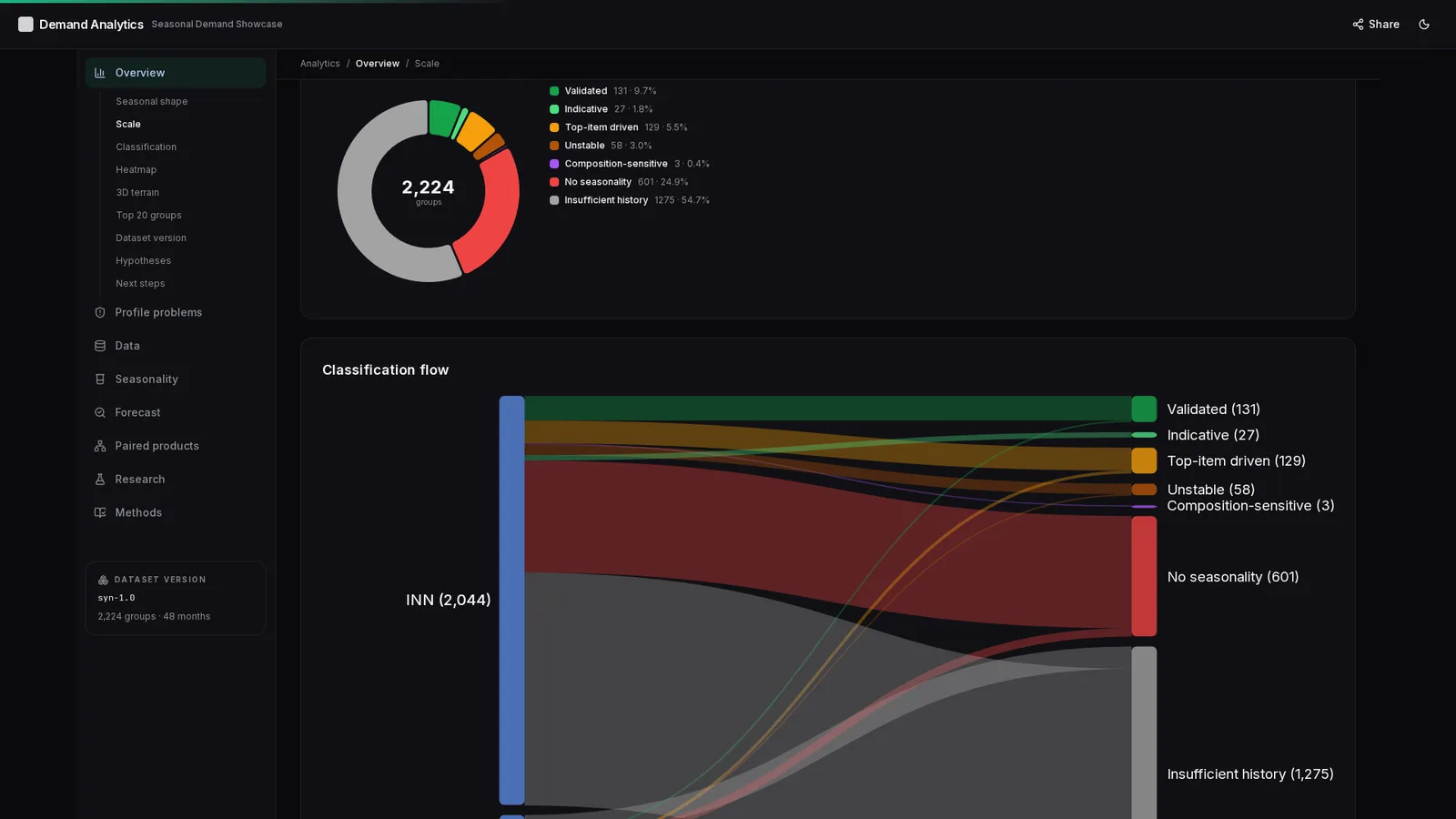Click the orange Top-item driven donut segment
Screen dimensions: 1456x819
(x=474, y=131)
